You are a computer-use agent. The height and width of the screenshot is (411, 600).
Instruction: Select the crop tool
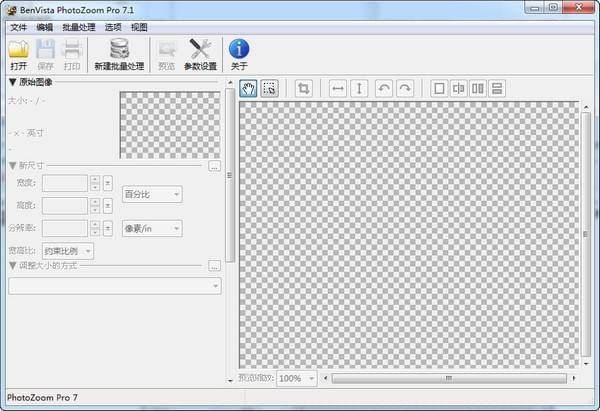tap(304, 89)
